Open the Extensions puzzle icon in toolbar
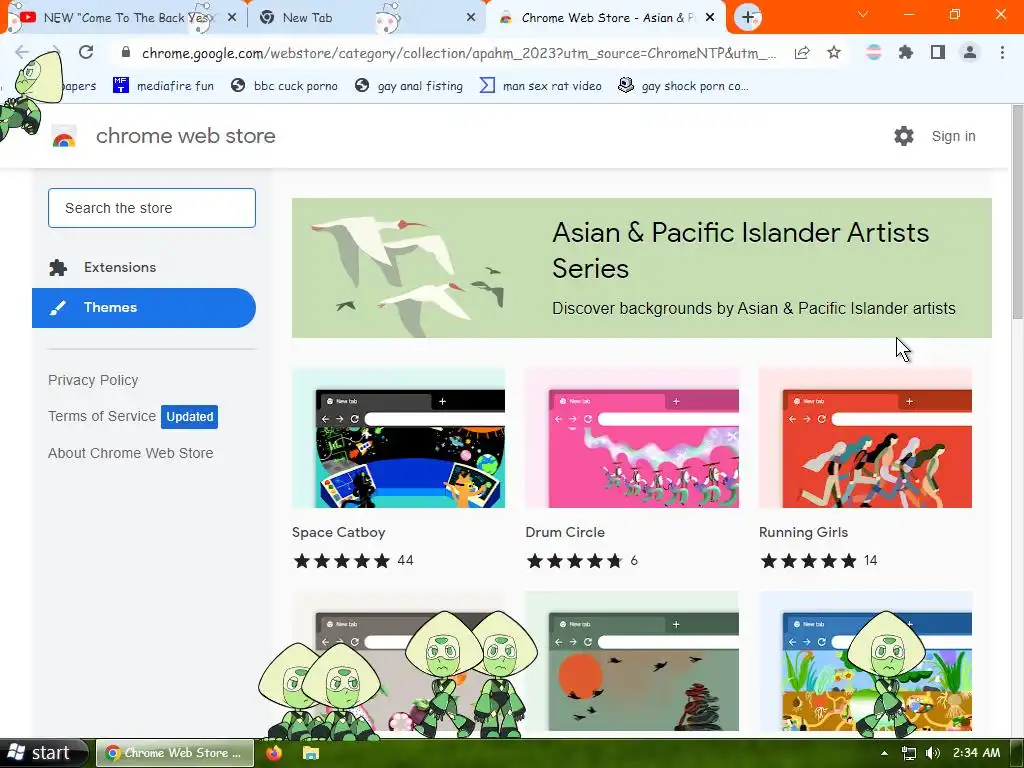This screenshot has width=1024, height=768. coord(906,53)
